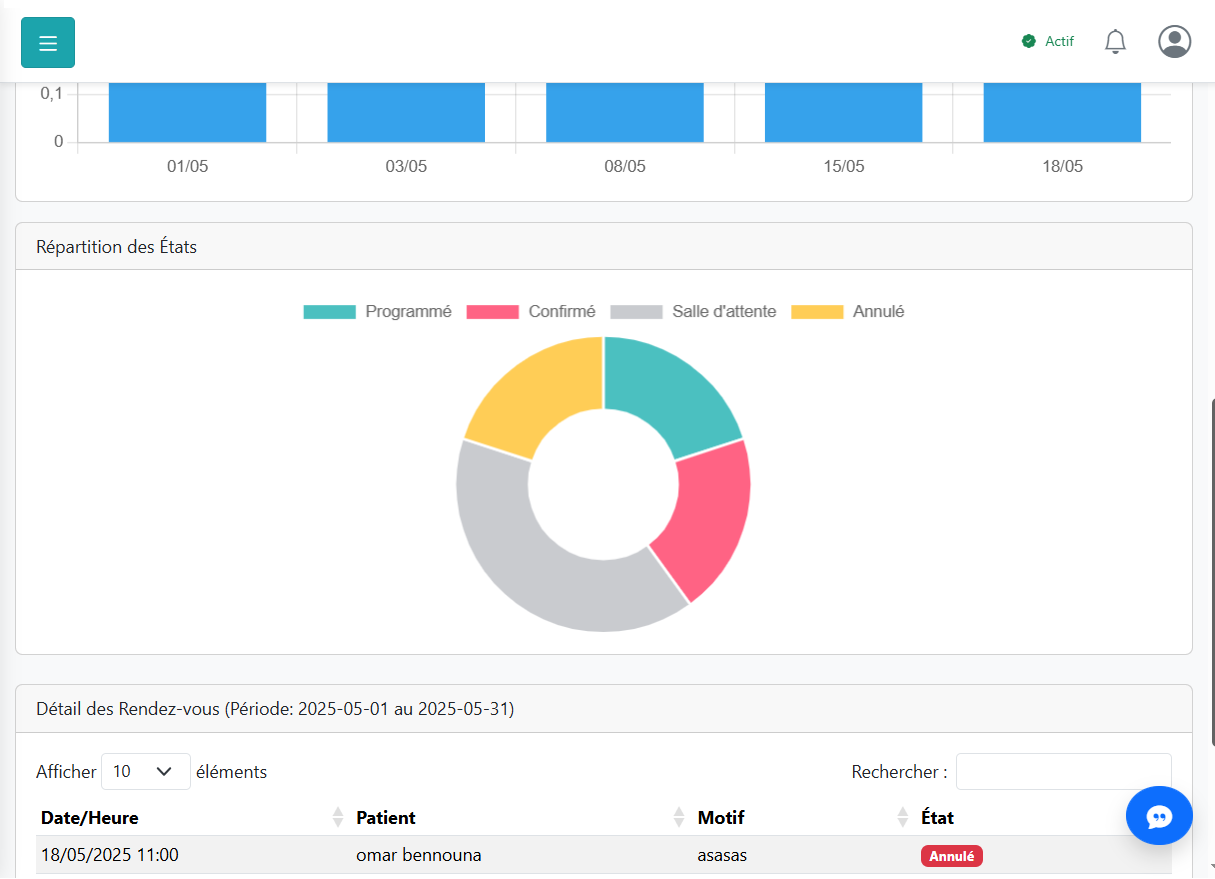Sort table by Motif column arrows

point(902,817)
